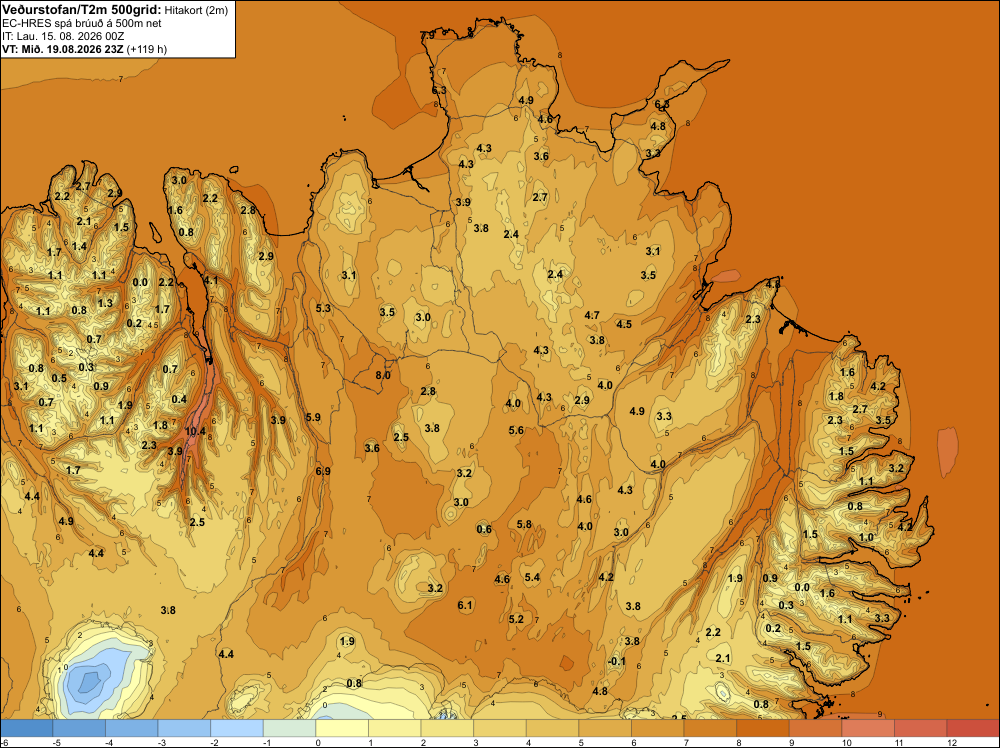Image resolution: width=1000 pixels, height=748 pixels.
Task: Pick the legend swatch between 4 and 5
Action: [552, 728]
